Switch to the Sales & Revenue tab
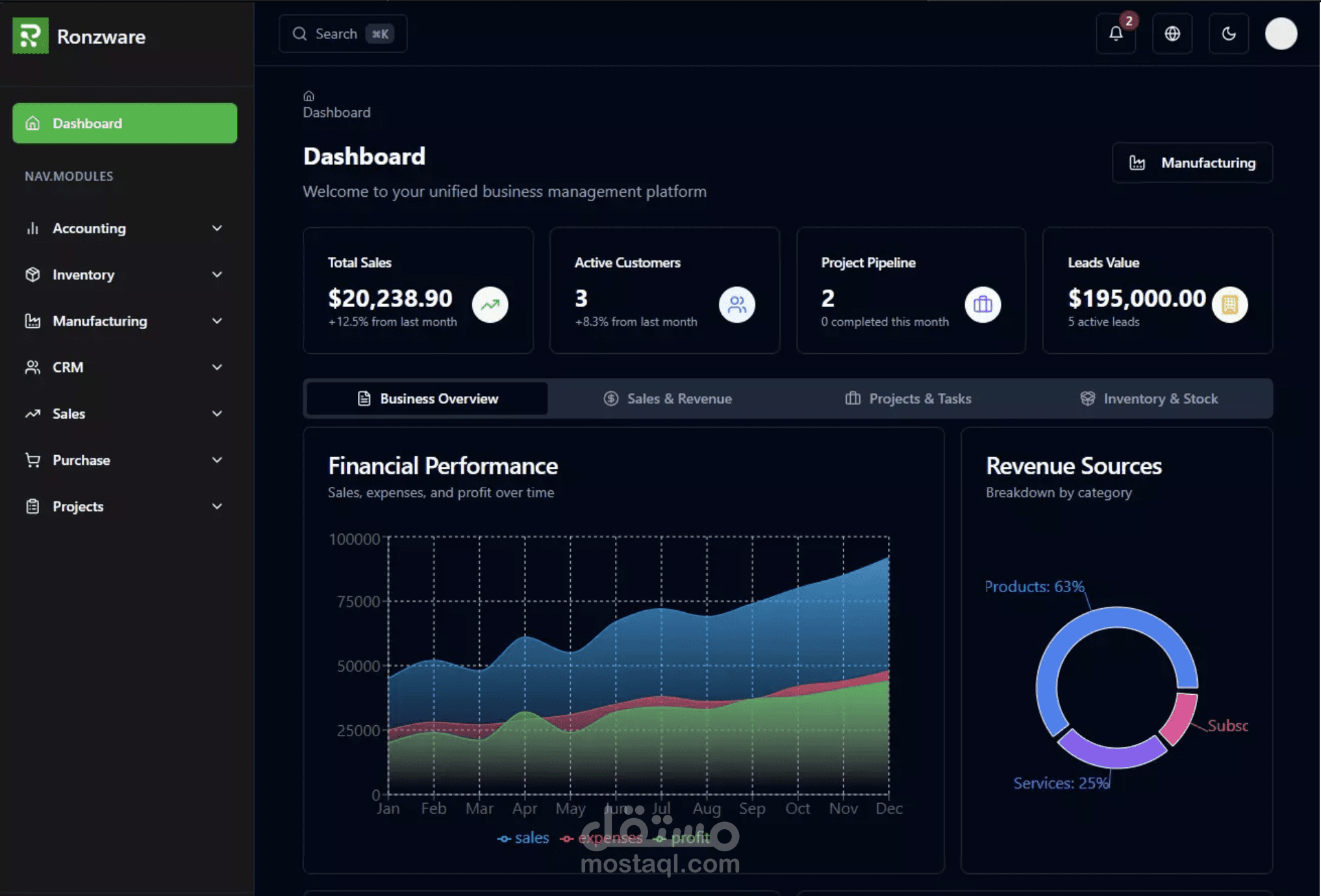 pyautogui.click(x=668, y=399)
